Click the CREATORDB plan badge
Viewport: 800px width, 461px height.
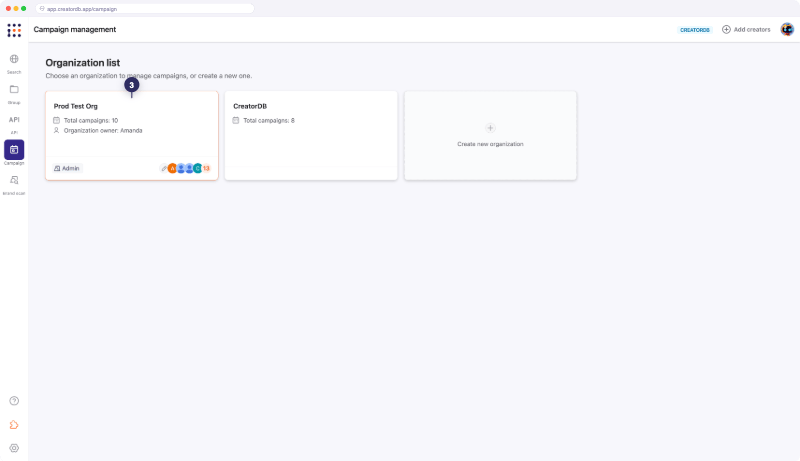click(694, 30)
